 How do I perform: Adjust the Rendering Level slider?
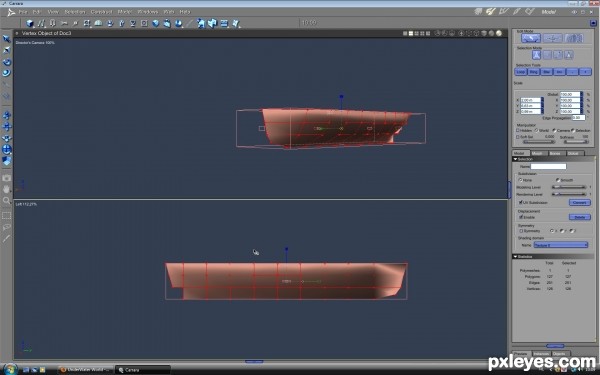[569, 194]
